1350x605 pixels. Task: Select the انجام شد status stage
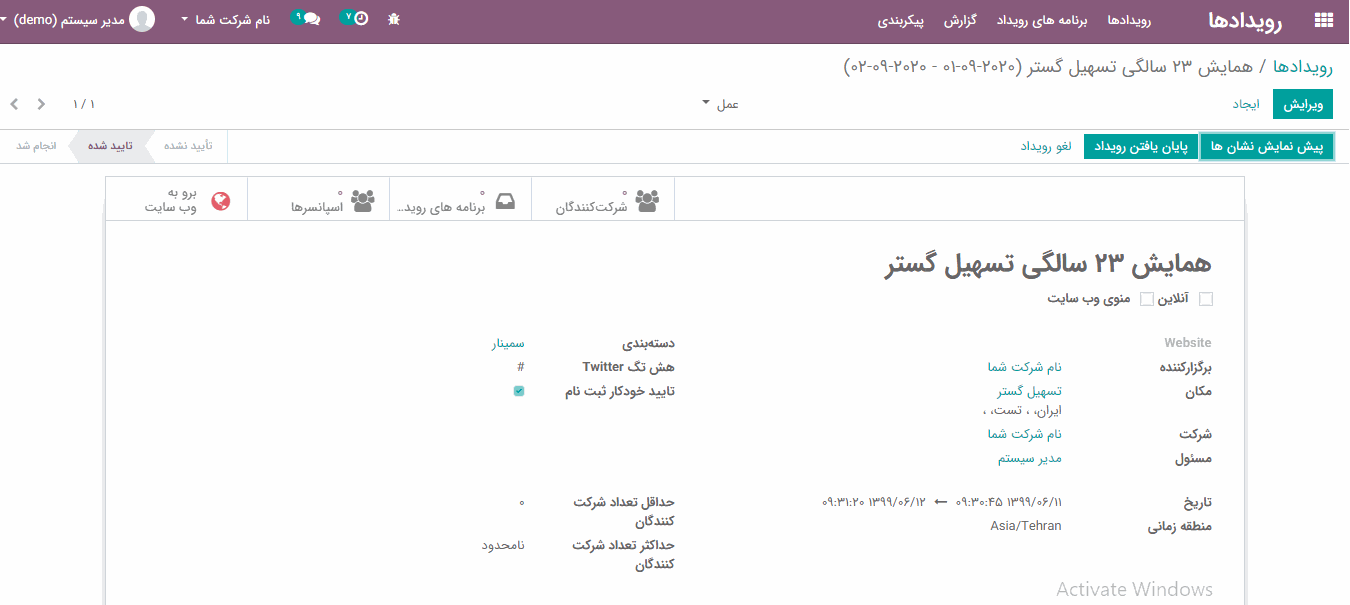tap(37, 146)
